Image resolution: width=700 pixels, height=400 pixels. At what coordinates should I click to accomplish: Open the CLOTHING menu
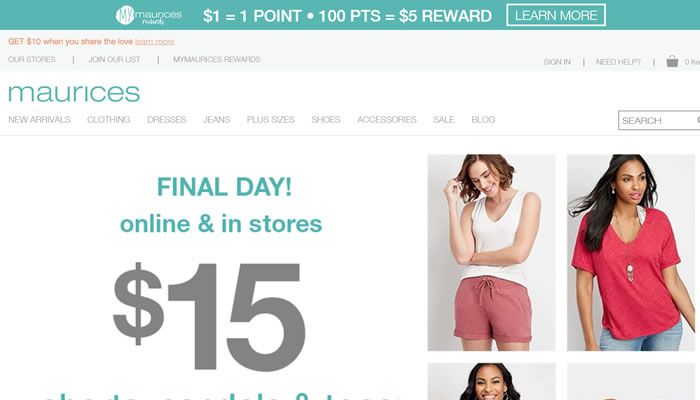108,120
